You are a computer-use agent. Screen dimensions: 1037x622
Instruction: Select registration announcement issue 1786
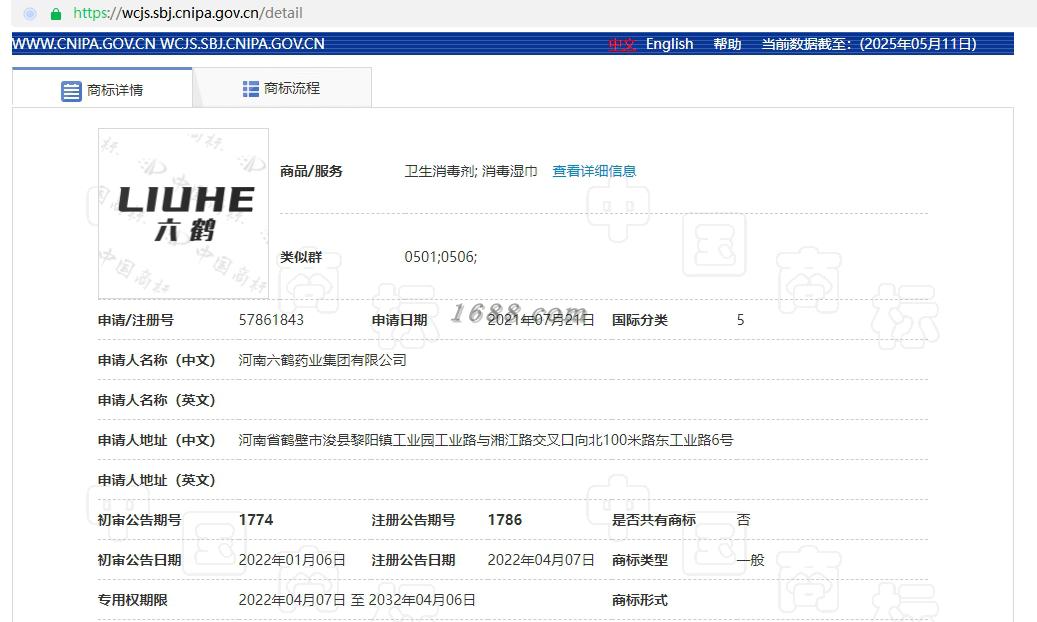click(x=505, y=520)
